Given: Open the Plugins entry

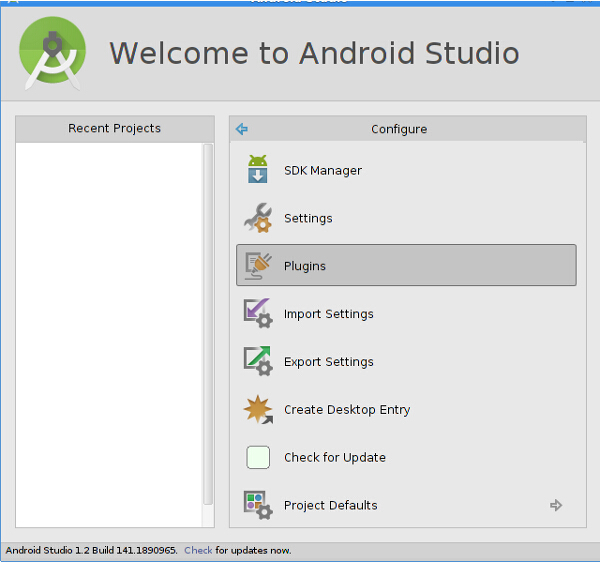Looking at the screenshot, I should (406, 265).
